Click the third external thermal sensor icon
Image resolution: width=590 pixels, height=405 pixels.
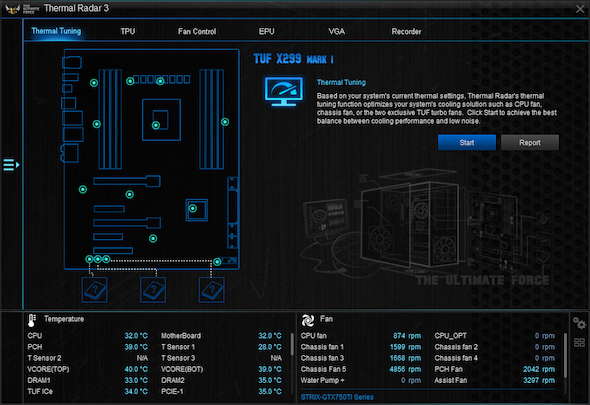212,290
